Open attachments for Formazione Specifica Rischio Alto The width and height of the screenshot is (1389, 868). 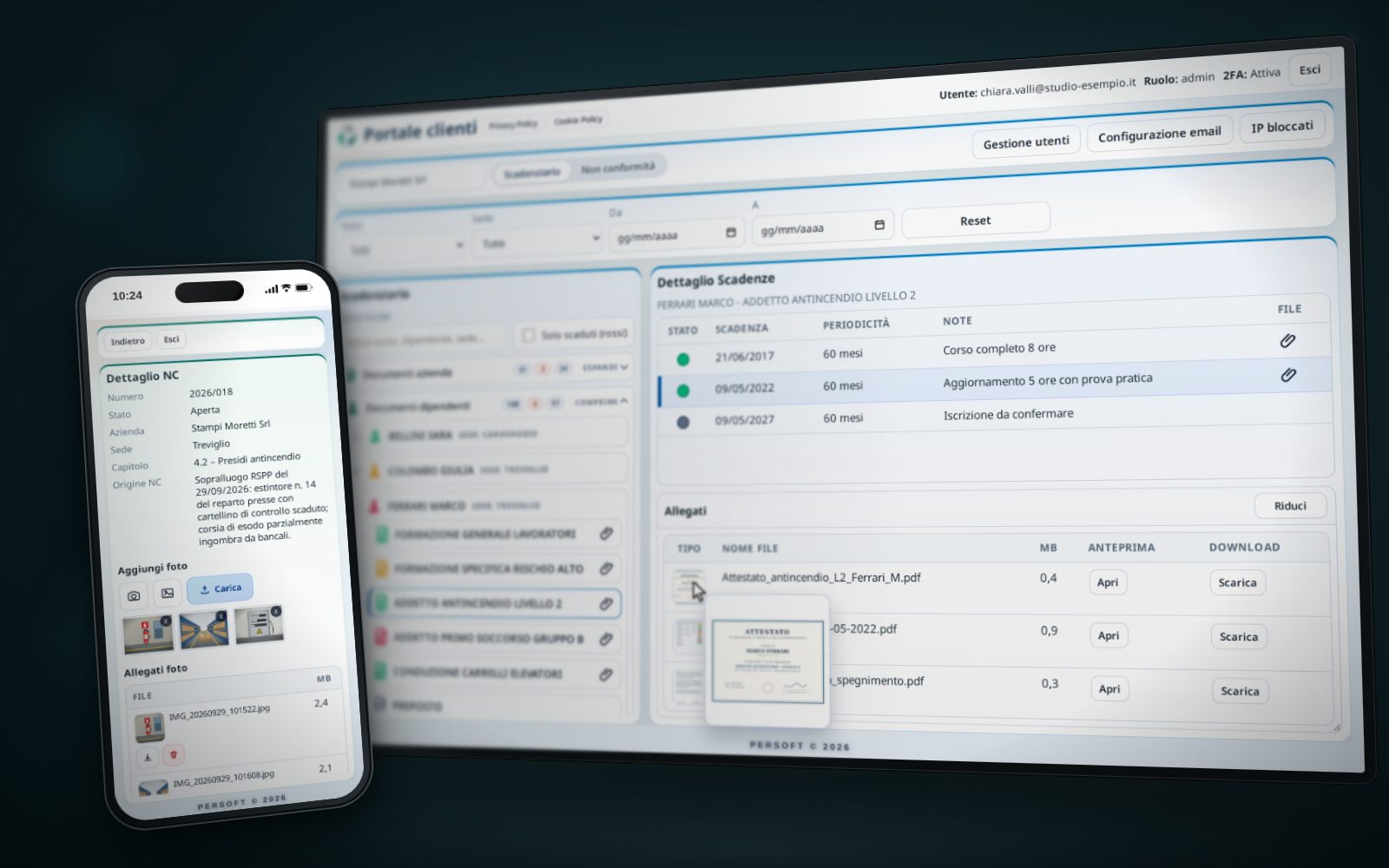pyautogui.click(x=606, y=569)
